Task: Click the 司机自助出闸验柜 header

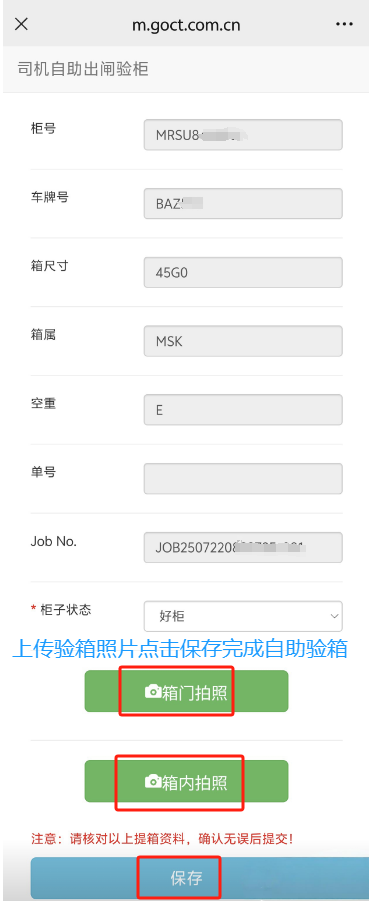Action: coord(83,69)
